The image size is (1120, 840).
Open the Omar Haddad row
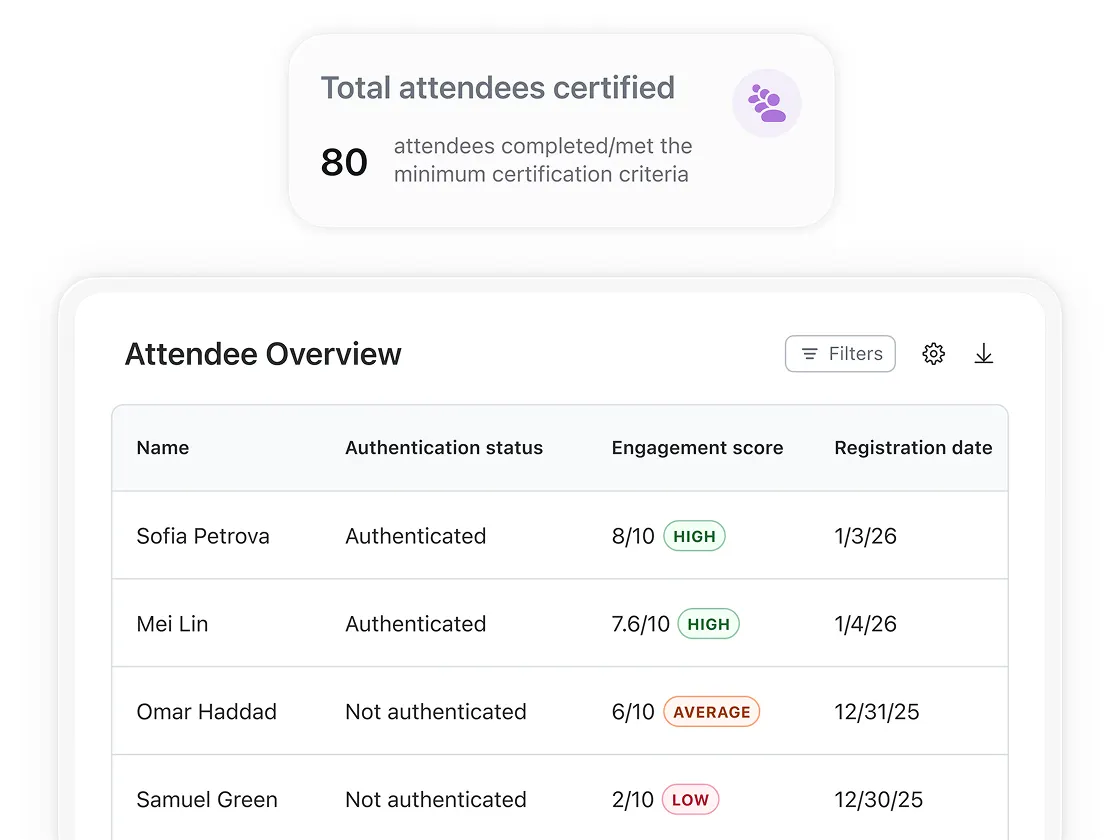point(207,712)
